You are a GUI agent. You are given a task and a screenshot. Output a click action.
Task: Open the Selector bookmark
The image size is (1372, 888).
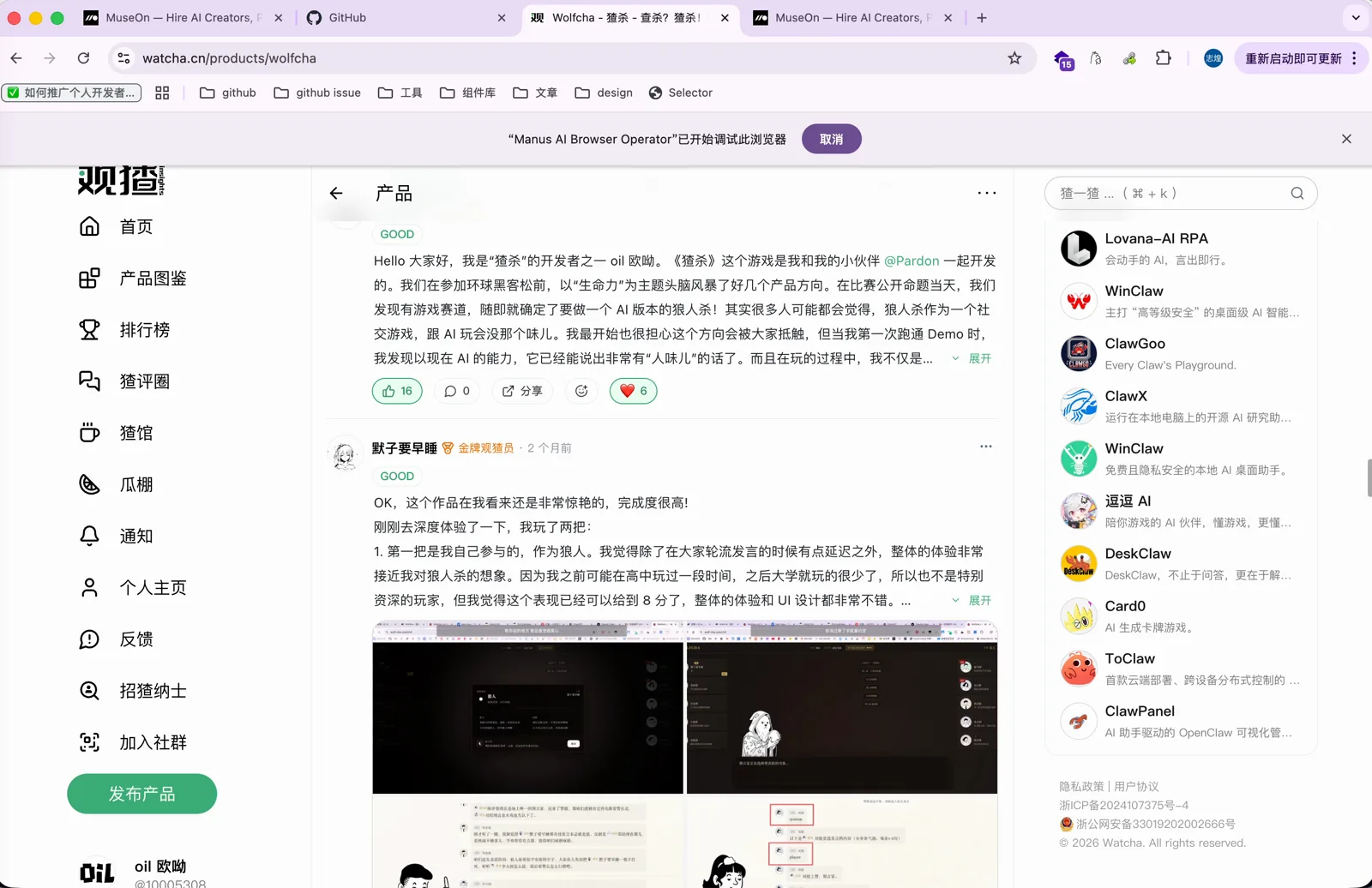click(x=681, y=93)
